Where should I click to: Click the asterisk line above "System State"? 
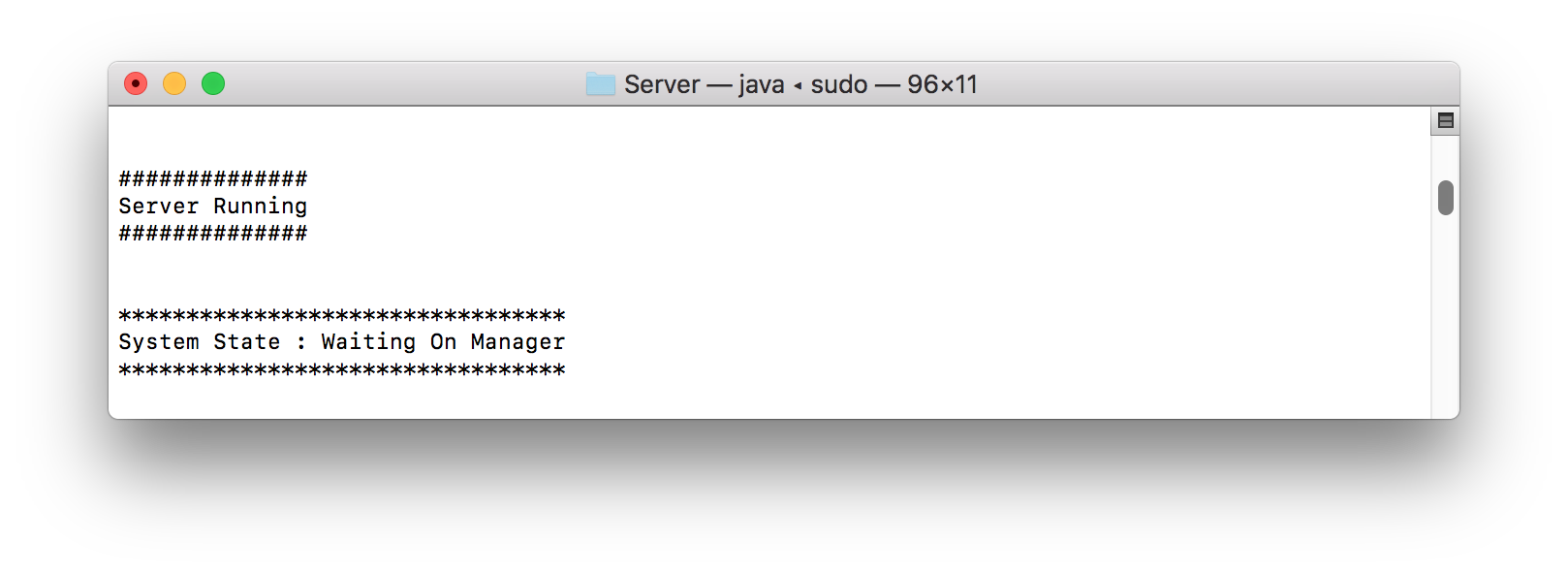pyautogui.click(x=342, y=315)
